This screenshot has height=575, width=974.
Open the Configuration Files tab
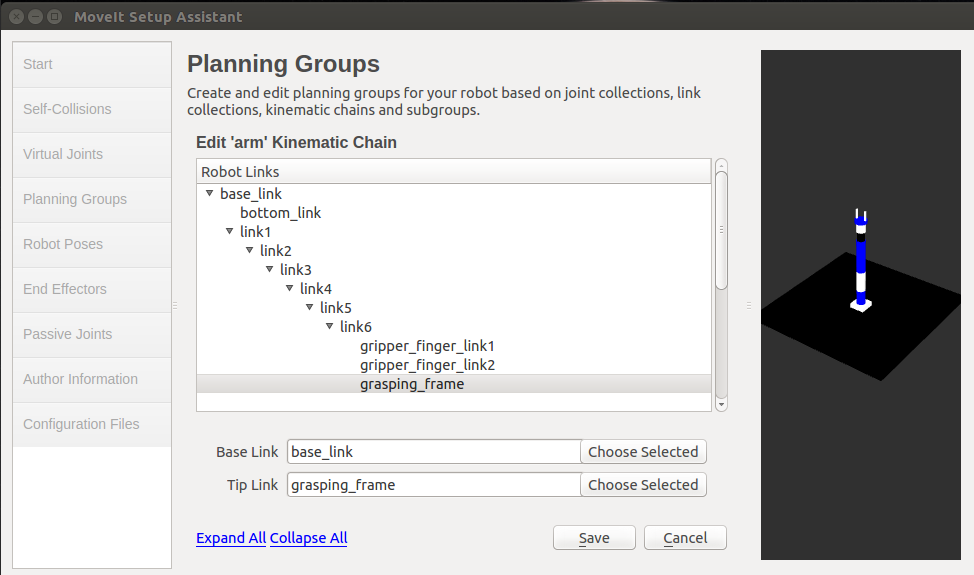pyautogui.click(x=92, y=424)
